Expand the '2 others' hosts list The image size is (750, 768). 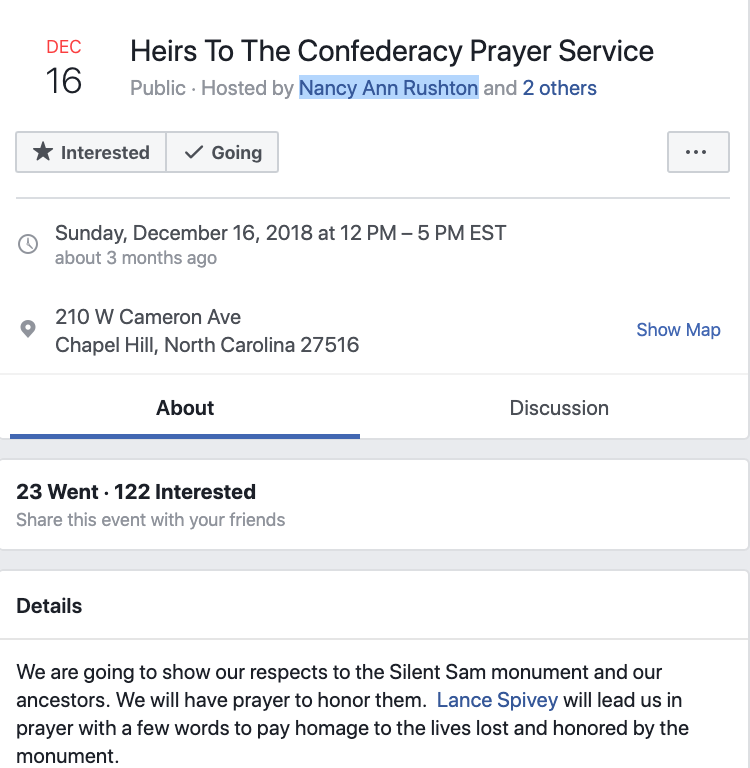coord(559,88)
